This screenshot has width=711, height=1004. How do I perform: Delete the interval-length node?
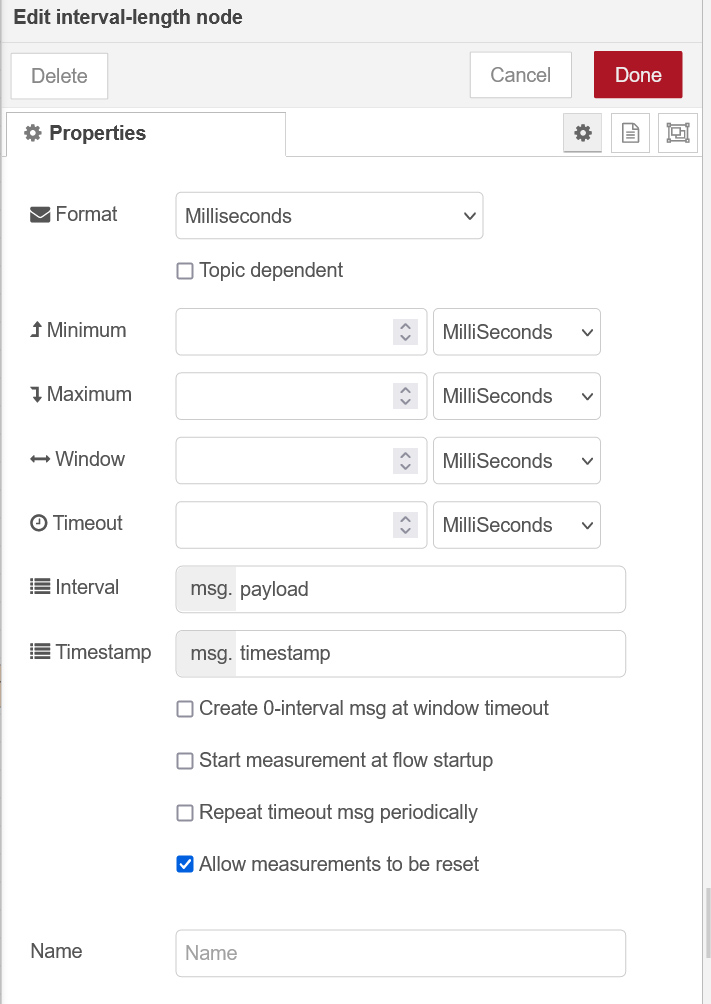click(x=59, y=76)
